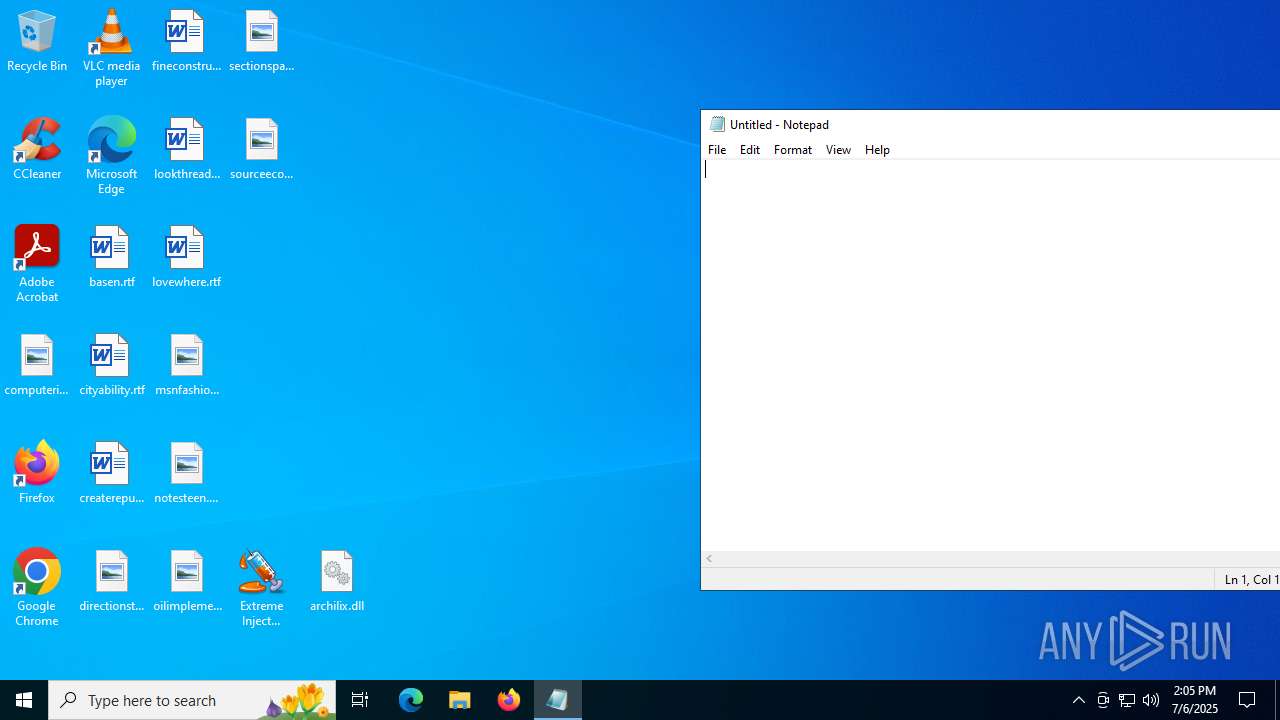This screenshot has height=720, width=1280.
Task: Select the createrepu... document icon
Action: point(111,474)
